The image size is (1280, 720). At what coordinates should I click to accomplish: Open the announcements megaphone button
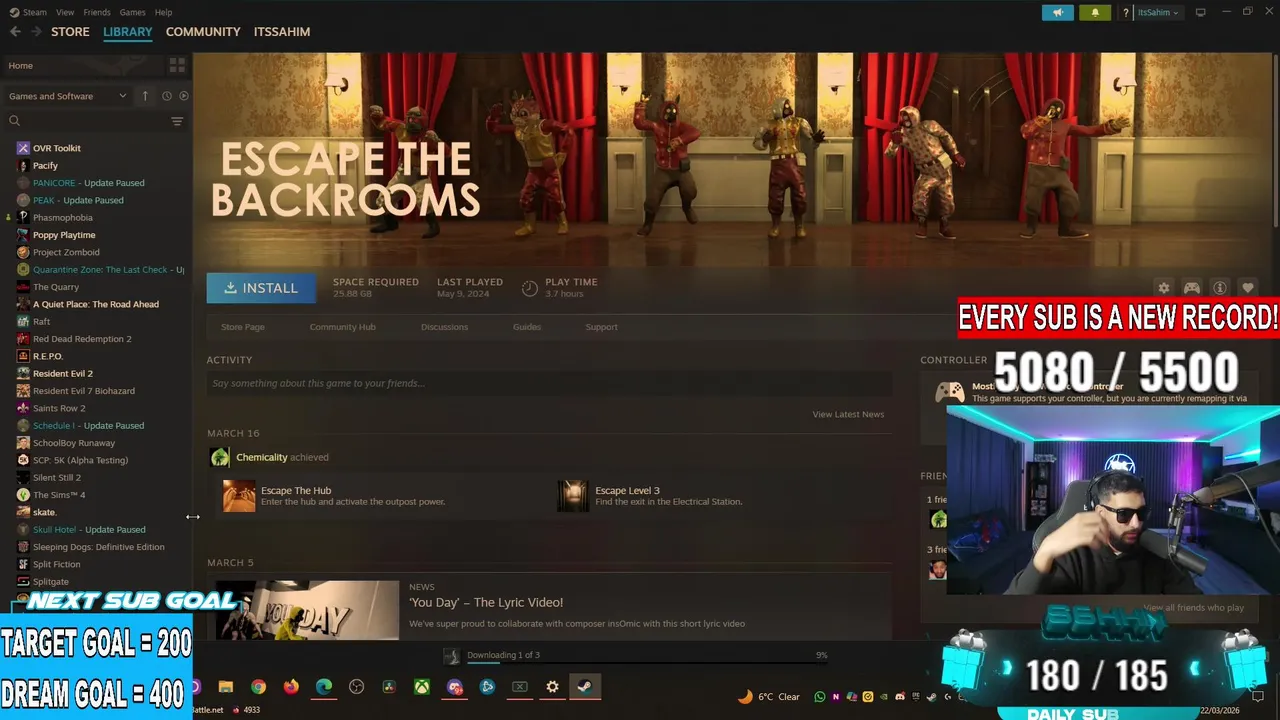1057,12
